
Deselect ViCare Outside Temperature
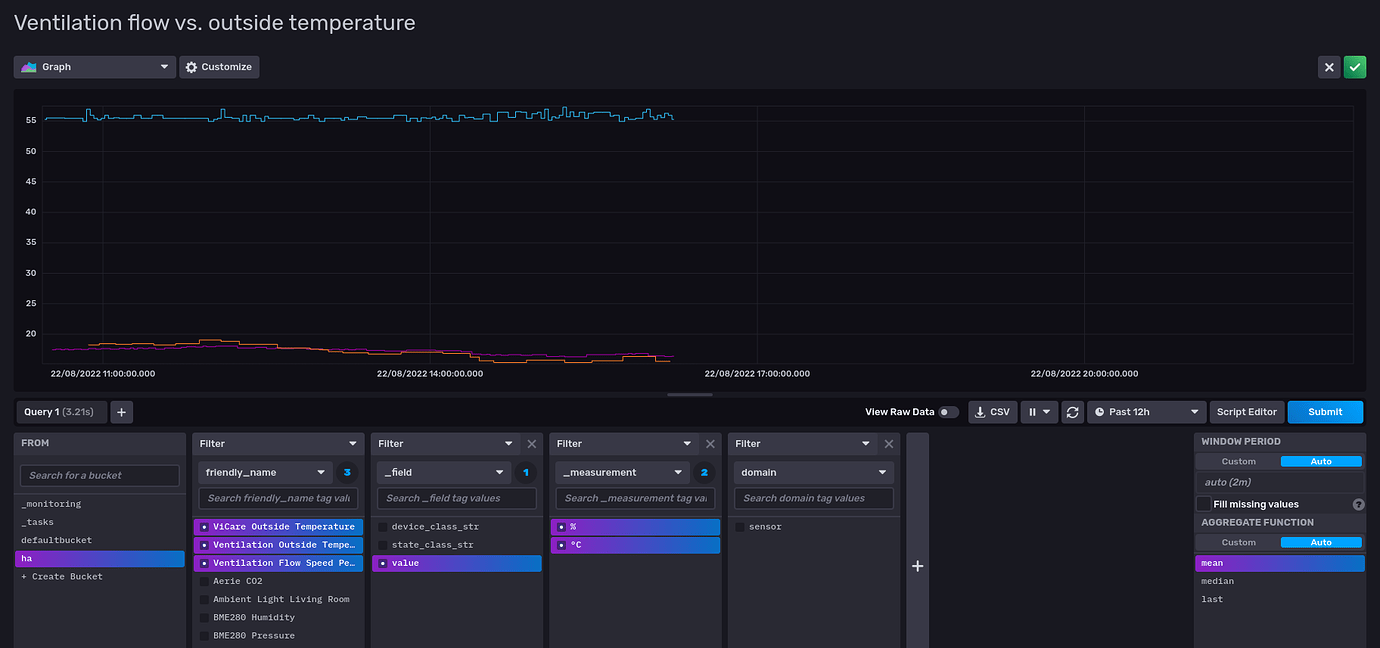click(278, 527)
